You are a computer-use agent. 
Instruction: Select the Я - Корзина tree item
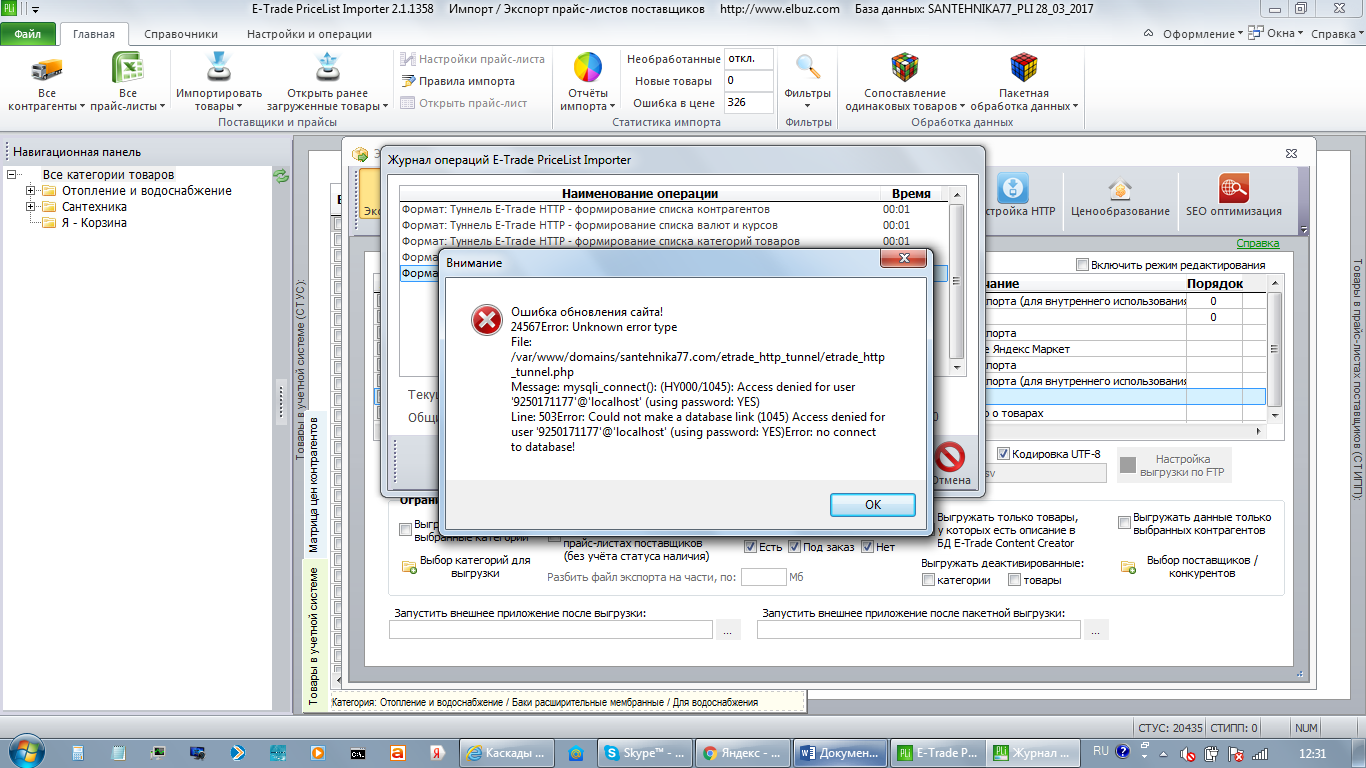(94, 223)
